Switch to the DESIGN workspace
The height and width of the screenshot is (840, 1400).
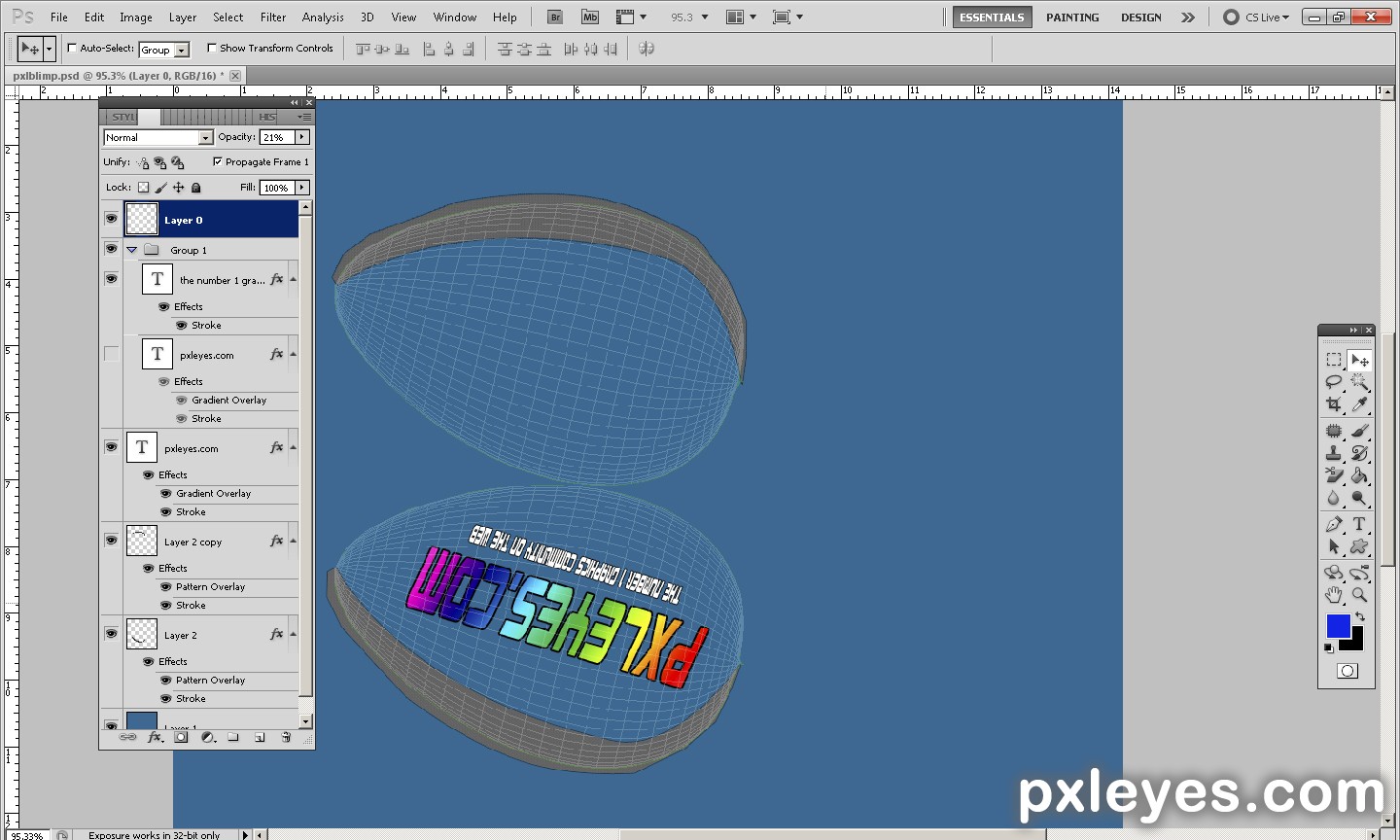[x=1141, y=17]
